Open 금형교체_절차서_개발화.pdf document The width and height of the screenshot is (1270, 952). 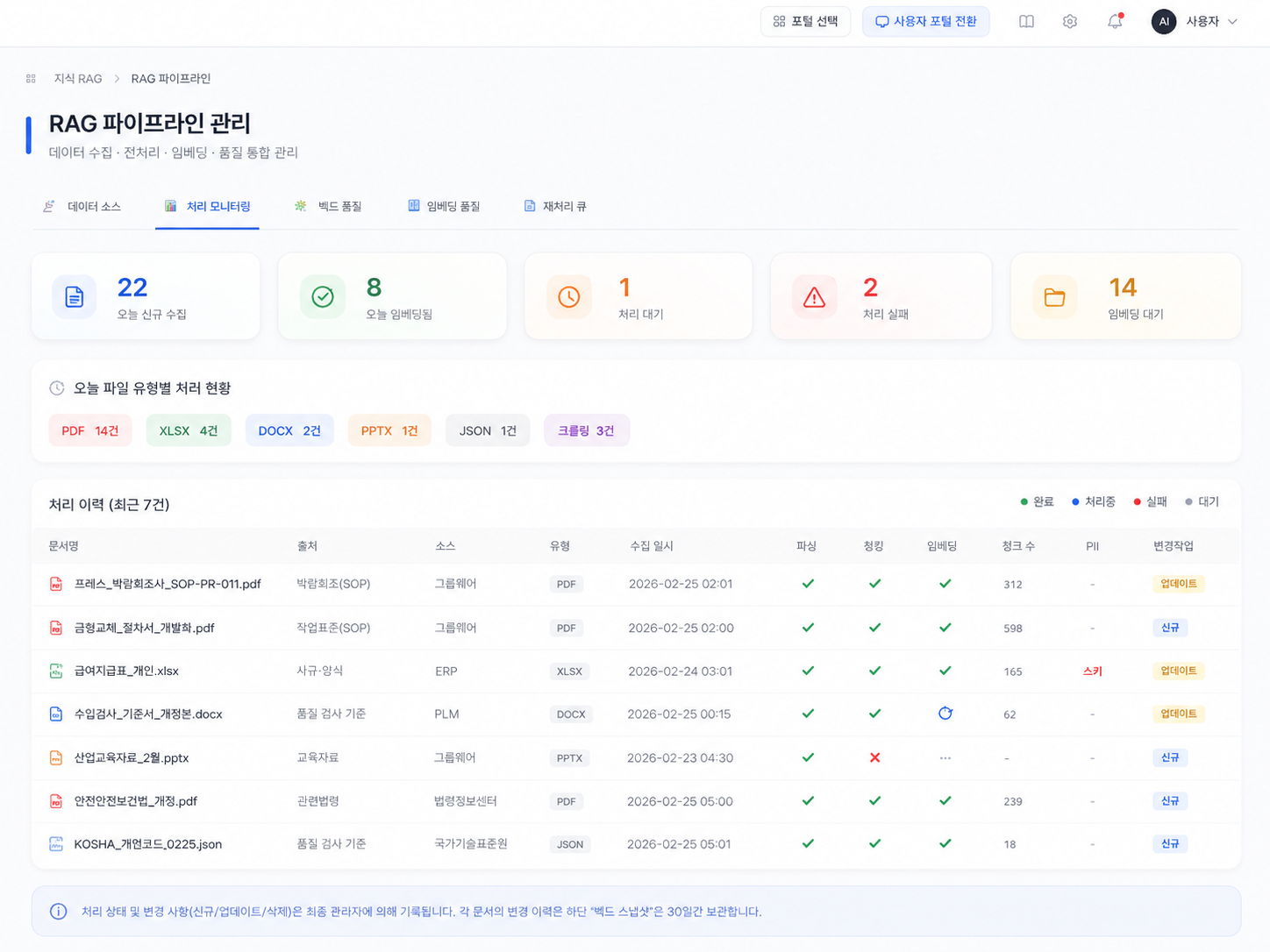click(145, 628)
